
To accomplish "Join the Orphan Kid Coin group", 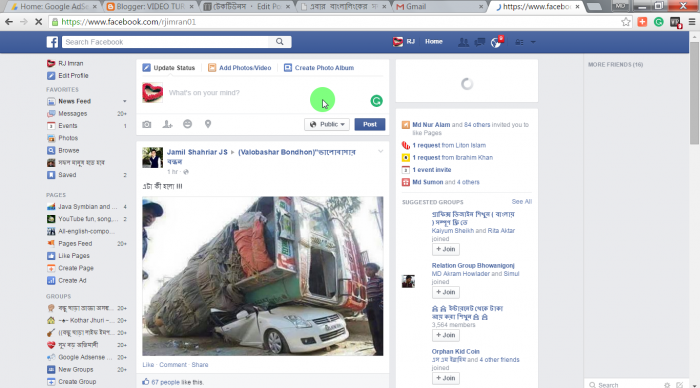I will coord(446,378).
